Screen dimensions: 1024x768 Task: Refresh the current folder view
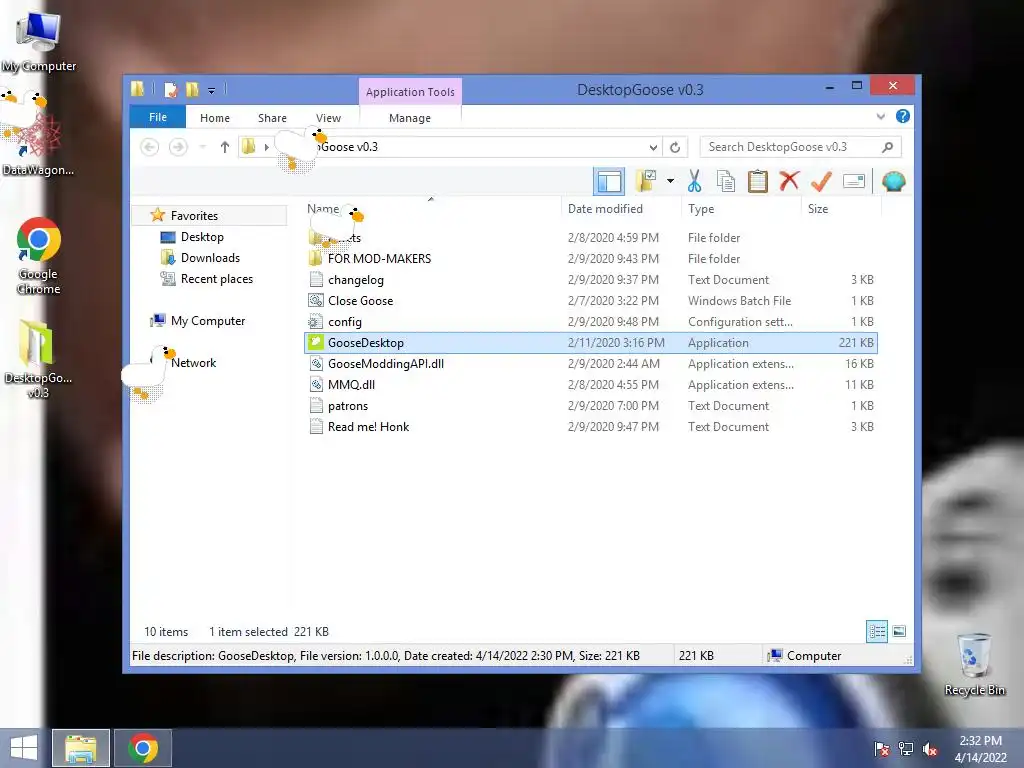point(675,147)
